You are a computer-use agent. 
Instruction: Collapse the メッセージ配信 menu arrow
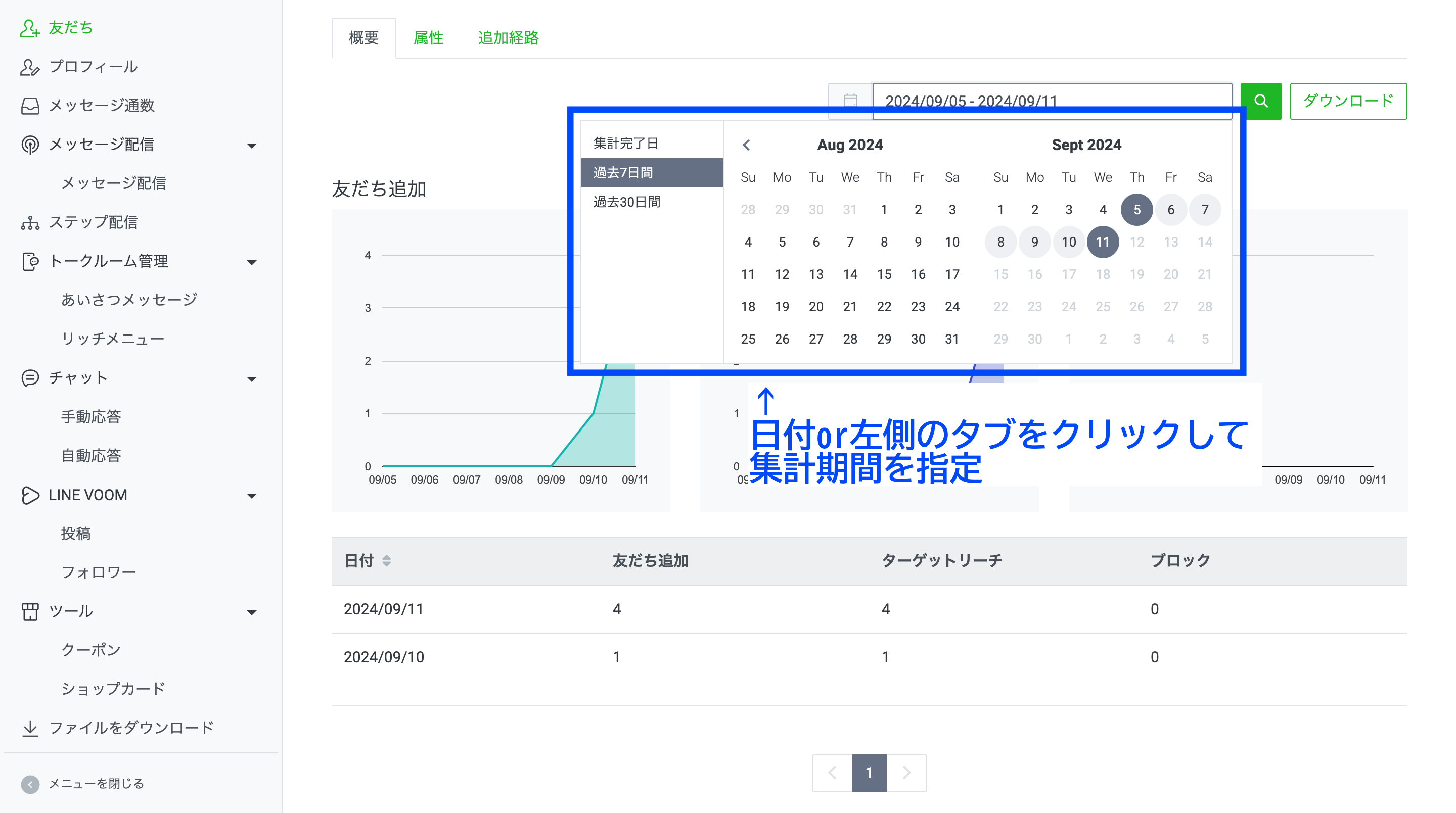click(252, 145)
